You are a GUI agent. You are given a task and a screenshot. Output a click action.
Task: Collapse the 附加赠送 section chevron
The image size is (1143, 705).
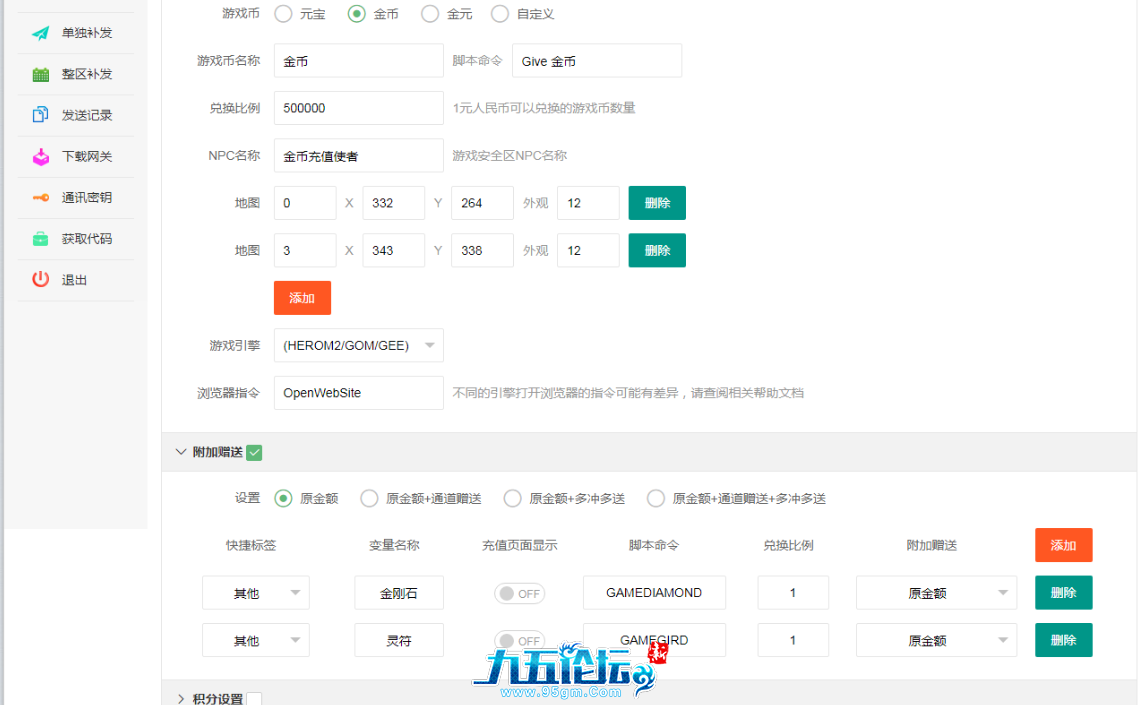click(x=181, y=452)
